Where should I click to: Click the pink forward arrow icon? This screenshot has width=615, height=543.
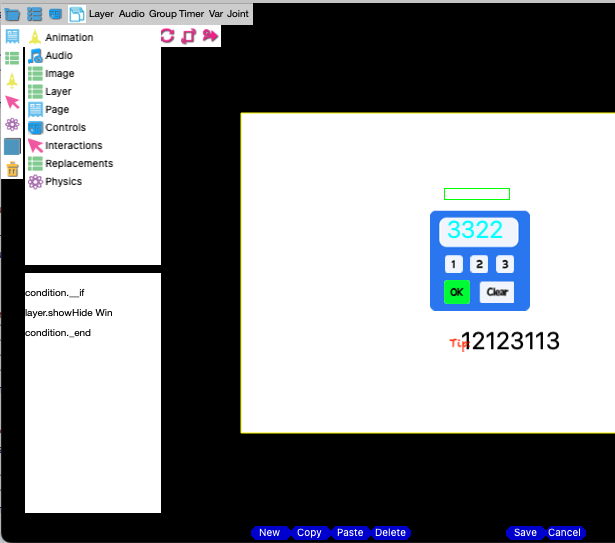[x=210, y=36]
